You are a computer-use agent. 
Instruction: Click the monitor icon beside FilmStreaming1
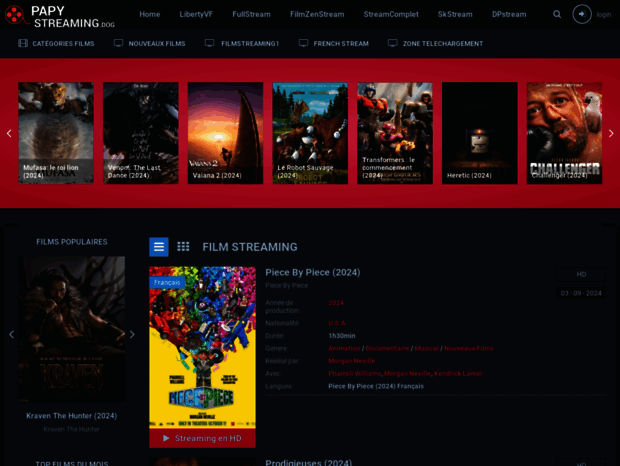pos(210,43)
